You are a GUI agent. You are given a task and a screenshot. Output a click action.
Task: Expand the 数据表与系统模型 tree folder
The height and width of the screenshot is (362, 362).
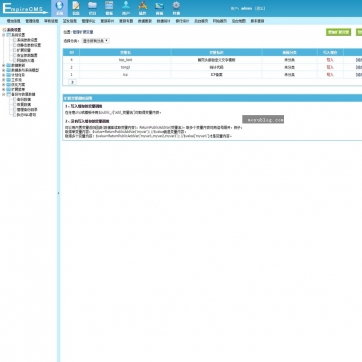(x=4, y=70)
